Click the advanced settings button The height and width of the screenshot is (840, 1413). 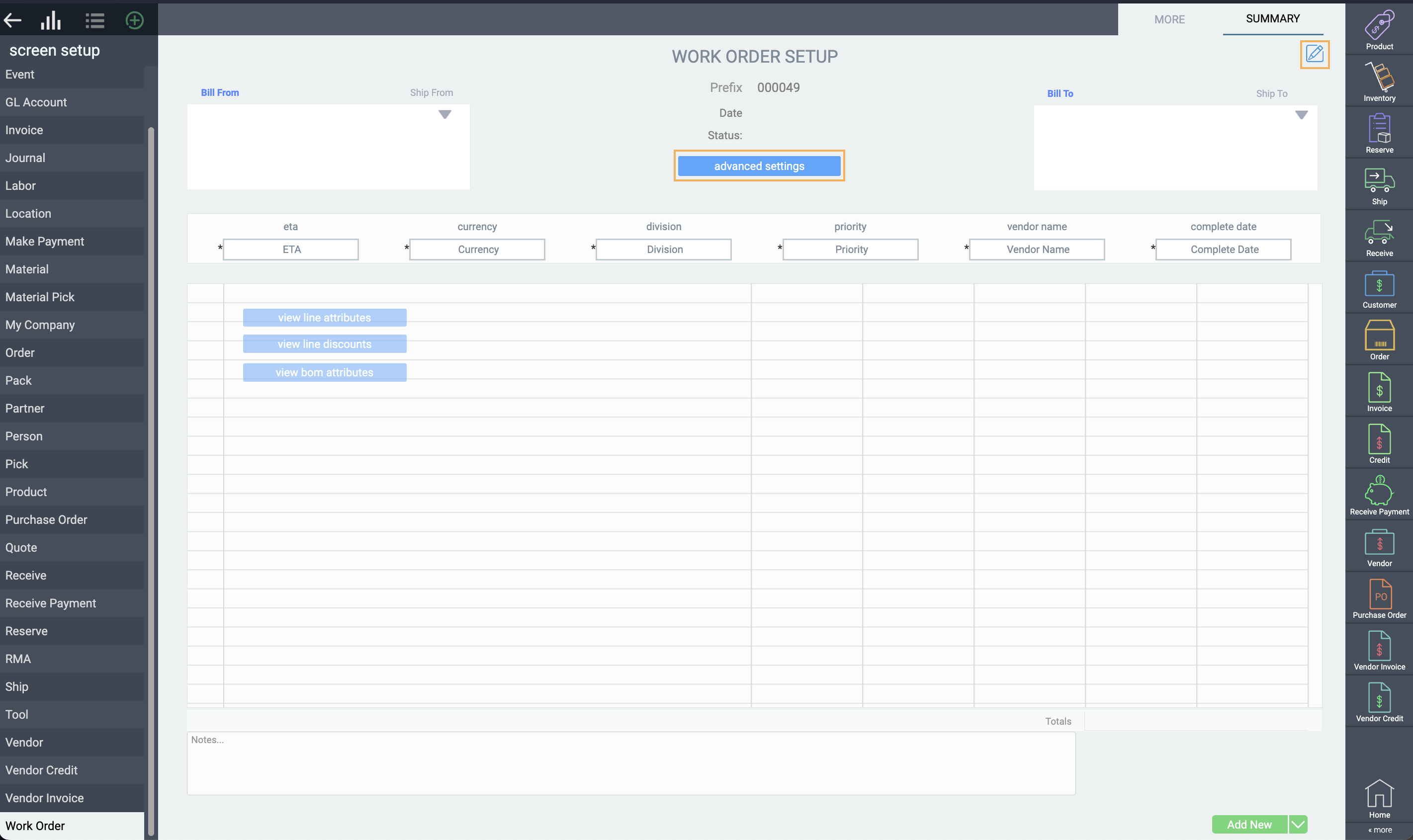(x=759, y=166)
